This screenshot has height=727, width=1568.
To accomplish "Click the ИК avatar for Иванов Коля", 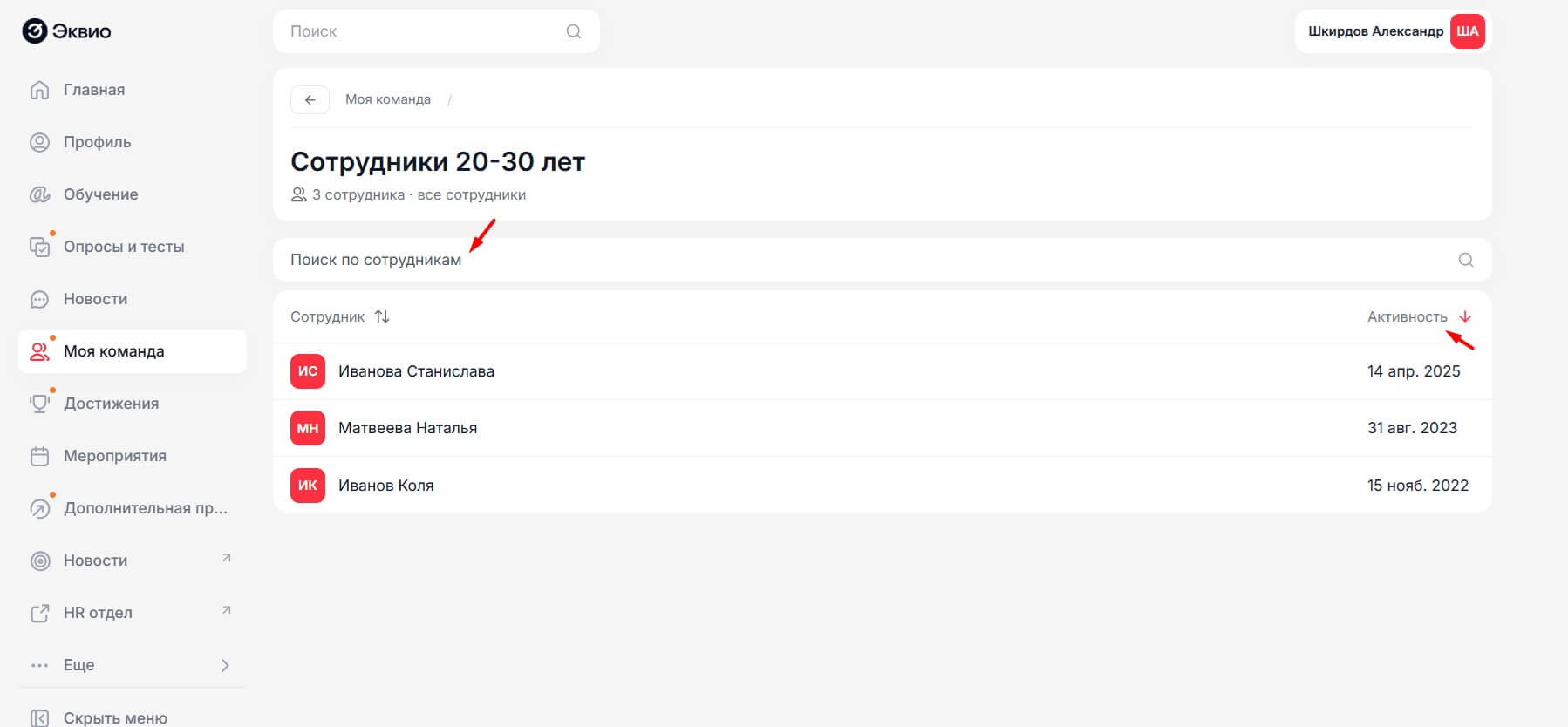I will point(308,486).
